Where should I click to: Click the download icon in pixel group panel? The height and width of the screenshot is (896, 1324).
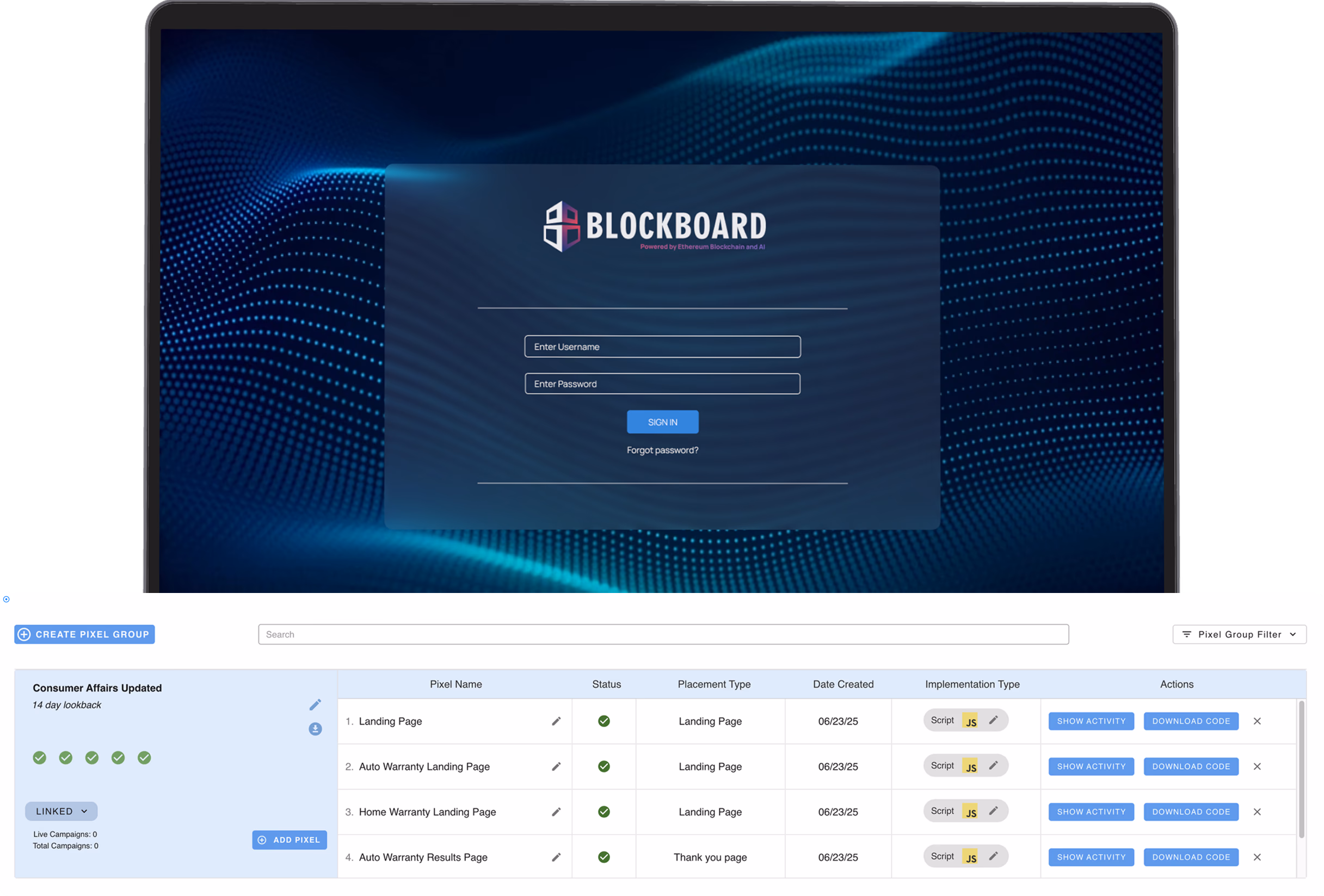click(315, 728)
